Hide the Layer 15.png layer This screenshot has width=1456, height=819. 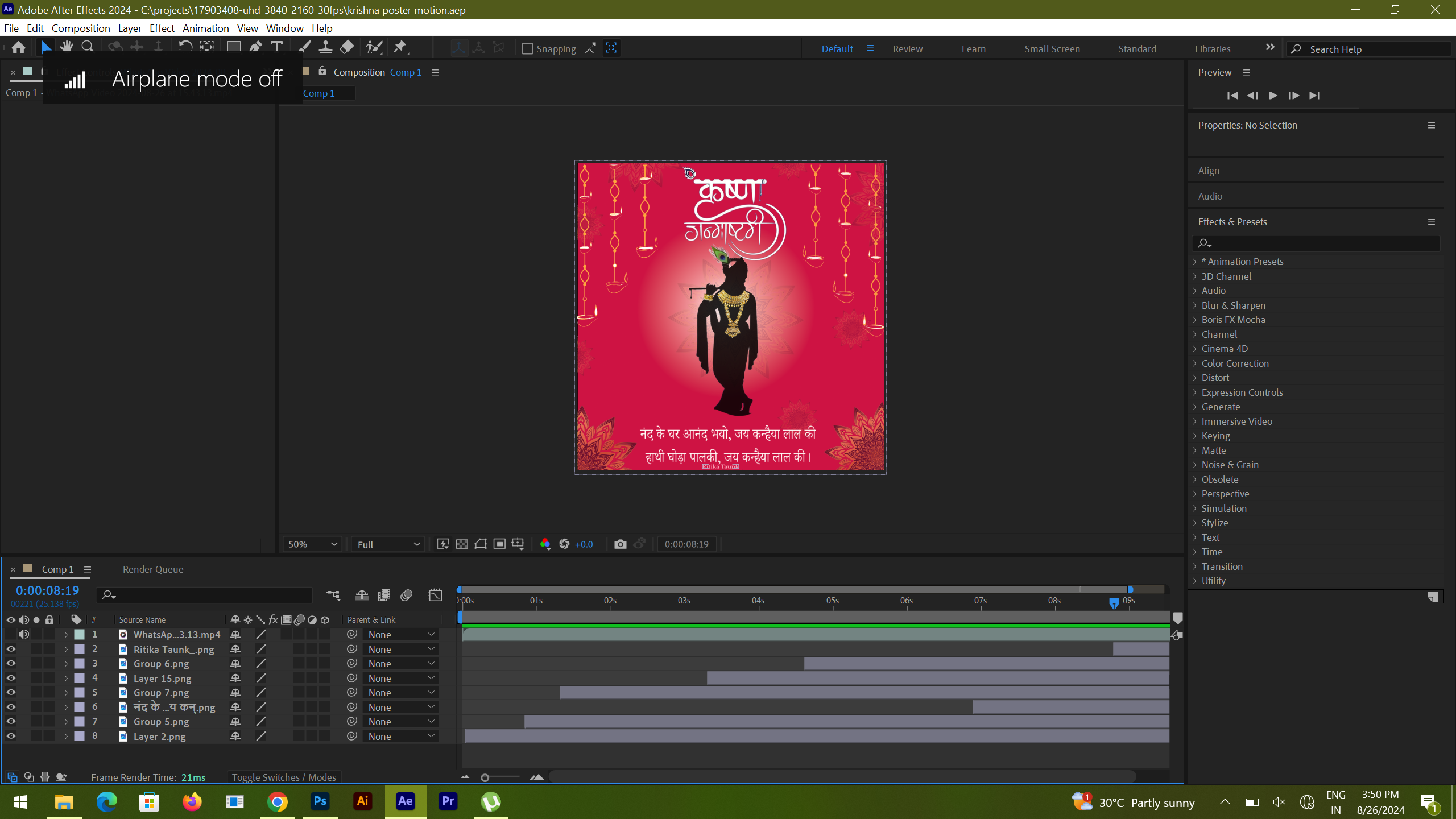[11, 678]
